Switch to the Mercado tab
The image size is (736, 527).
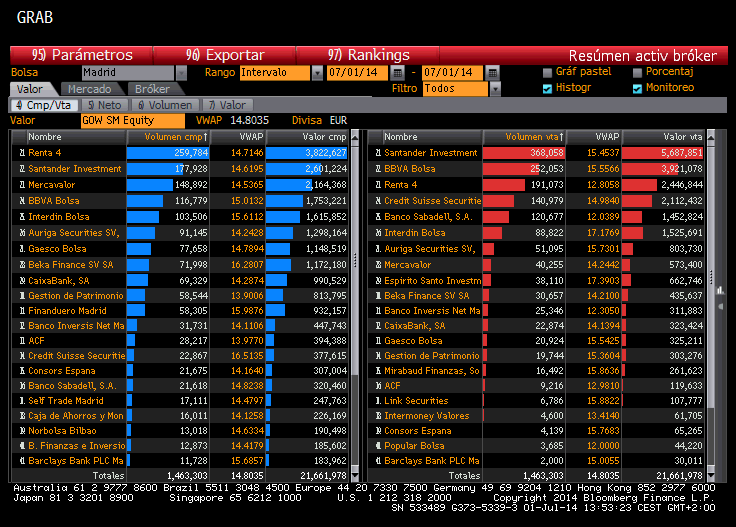[x=90, y=89]
